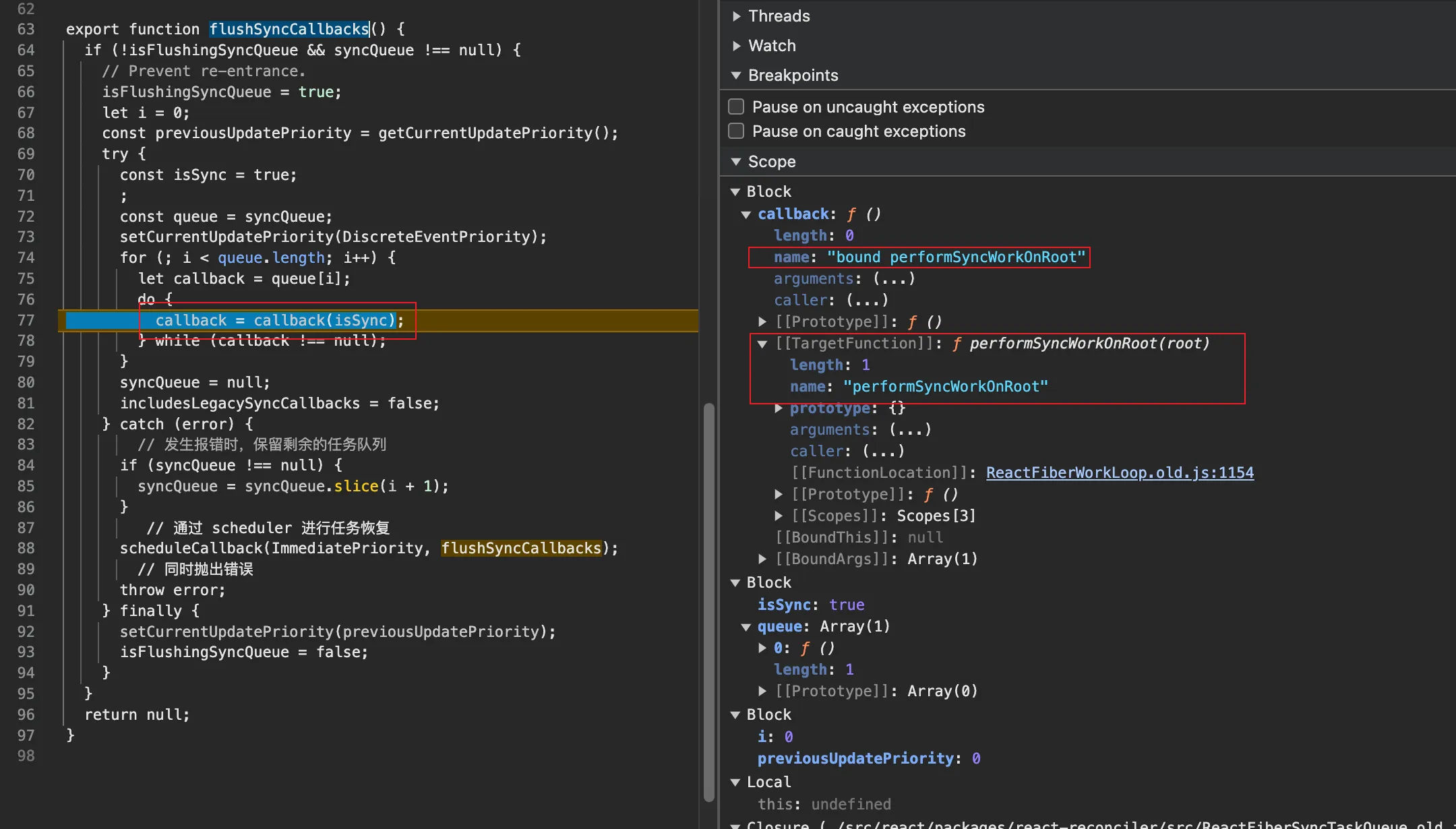Click line number 88 gutter to set breakpoint

tap(26, 549)
